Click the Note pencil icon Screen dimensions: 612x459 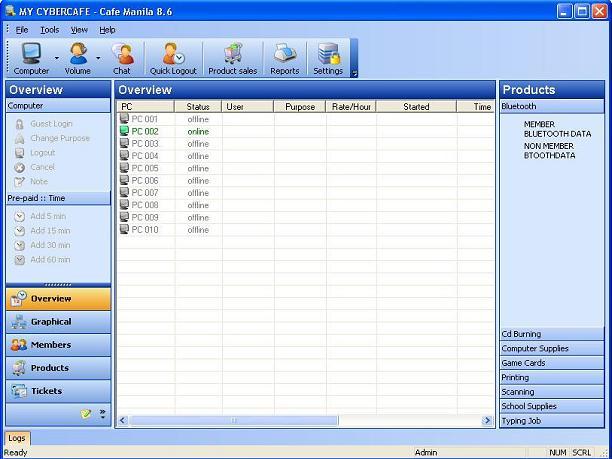[19, 182]
